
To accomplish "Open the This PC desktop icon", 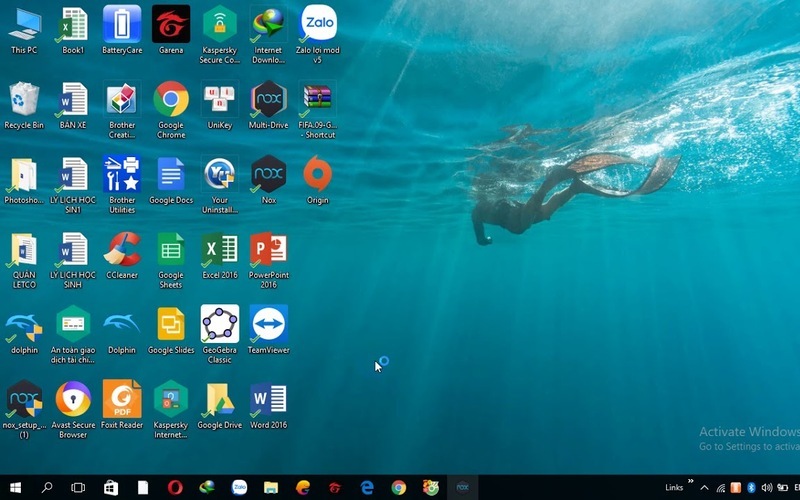I will 24,30.
